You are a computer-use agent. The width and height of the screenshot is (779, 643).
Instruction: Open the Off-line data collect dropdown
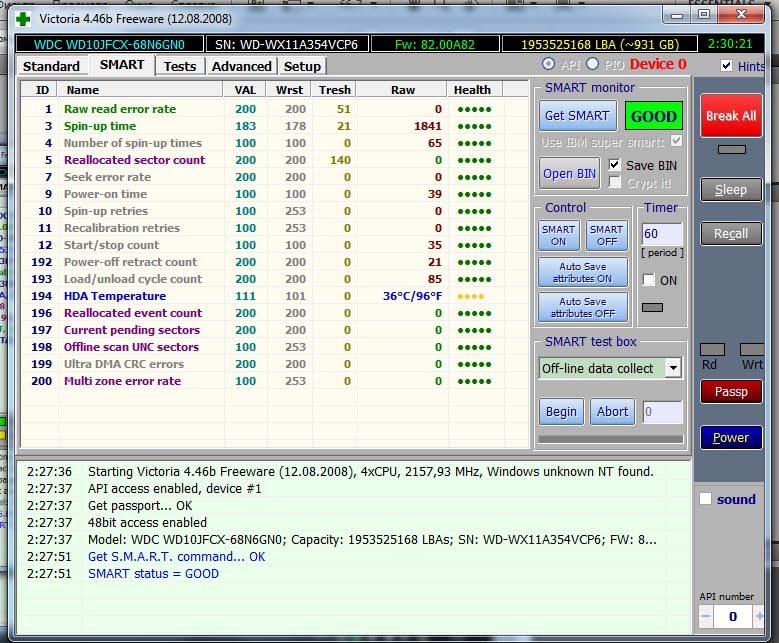(x=673, y=368)
